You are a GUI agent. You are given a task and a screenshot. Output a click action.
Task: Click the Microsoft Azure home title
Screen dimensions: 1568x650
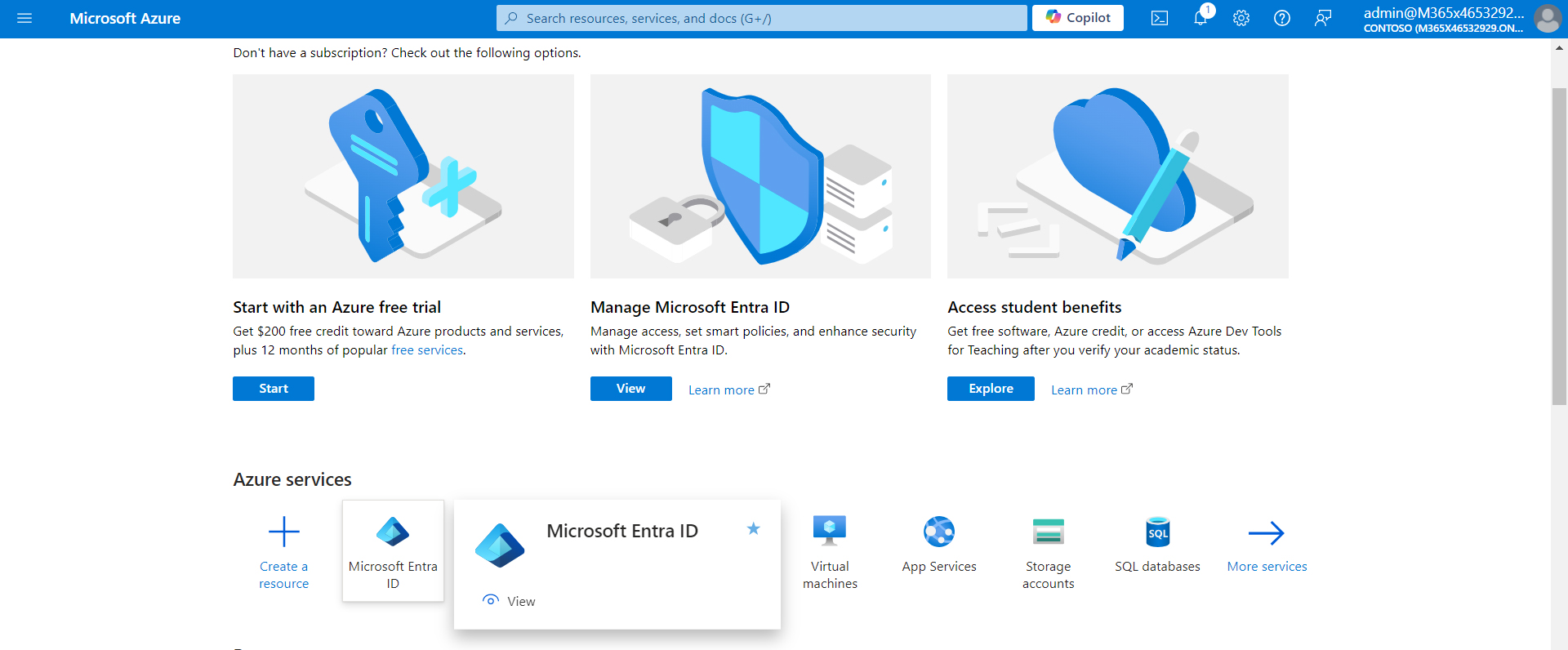[125, 18]
